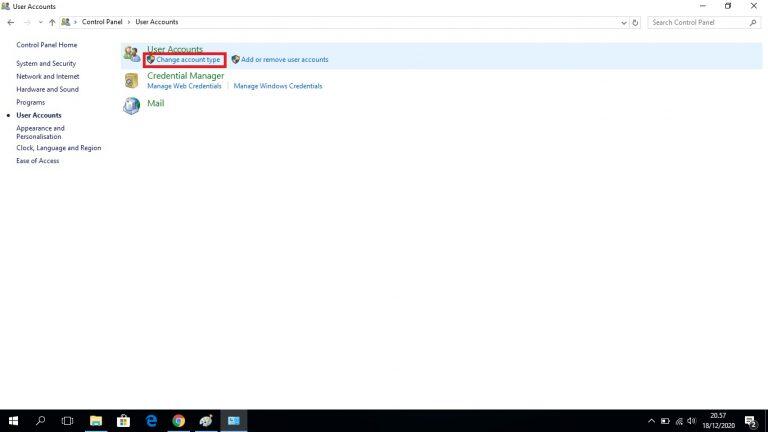
Task: Open Add or remove user accounts
Action: click(x=284, y=59)
